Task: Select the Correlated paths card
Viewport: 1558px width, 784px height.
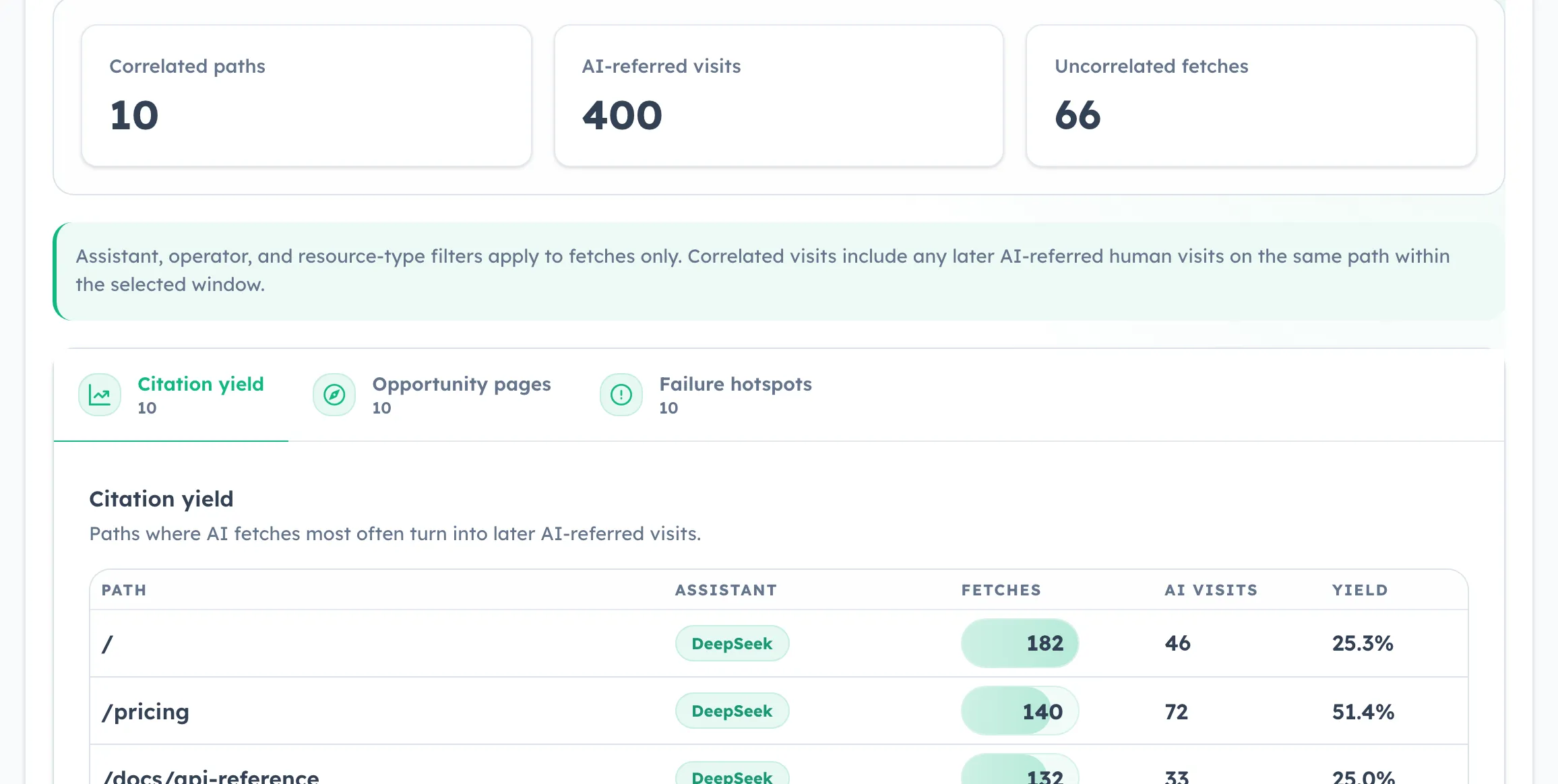Action: (x=307, y=96)
